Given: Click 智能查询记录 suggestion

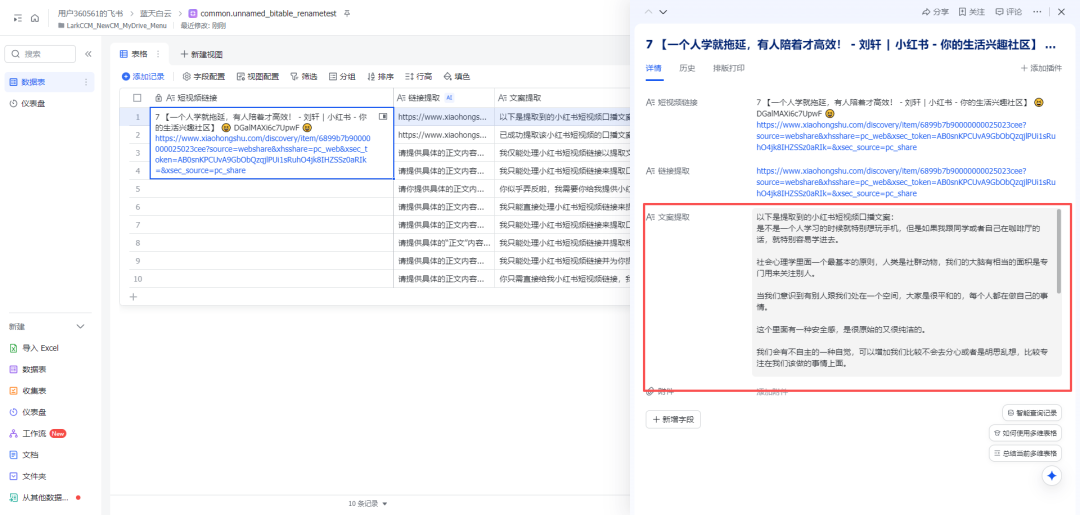Looking at the screenshot, I should click(1031, 413).
